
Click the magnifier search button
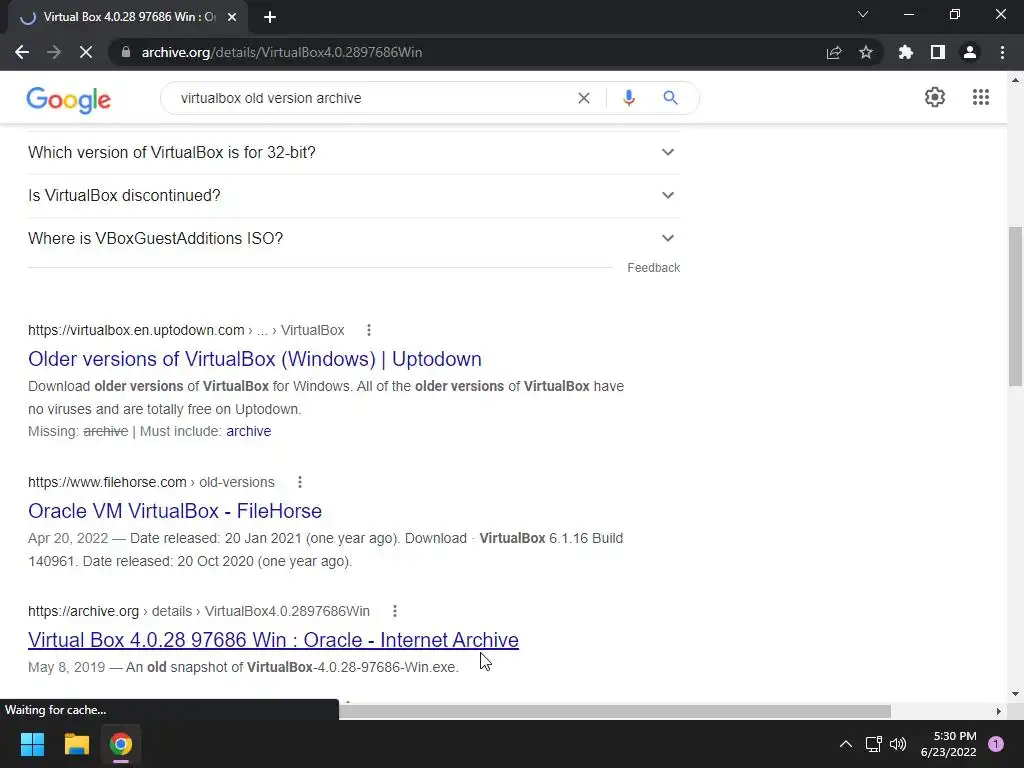pos(670,98)
